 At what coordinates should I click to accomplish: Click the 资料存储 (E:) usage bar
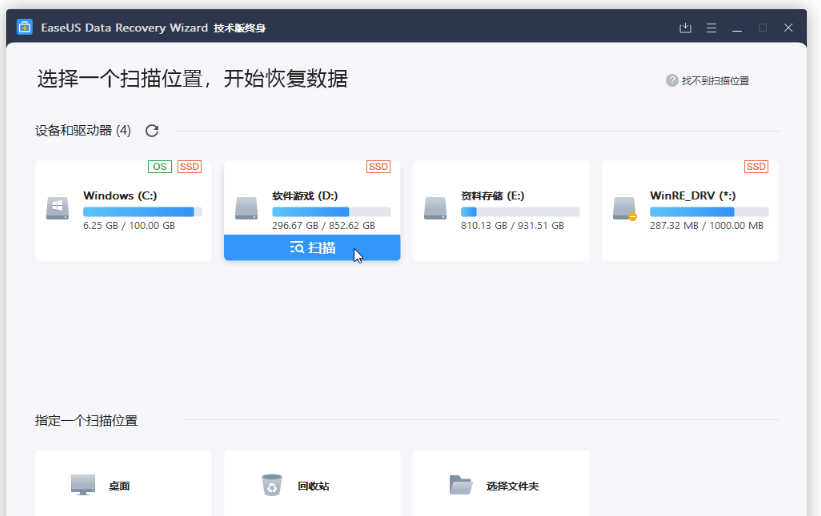[520, 212]
